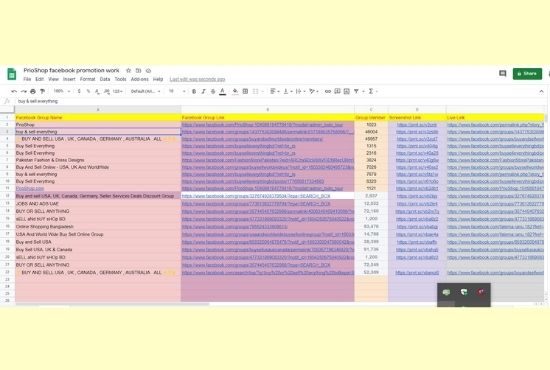Open the Insert menu
The image size is (550, 370).
tap(69, 79)
